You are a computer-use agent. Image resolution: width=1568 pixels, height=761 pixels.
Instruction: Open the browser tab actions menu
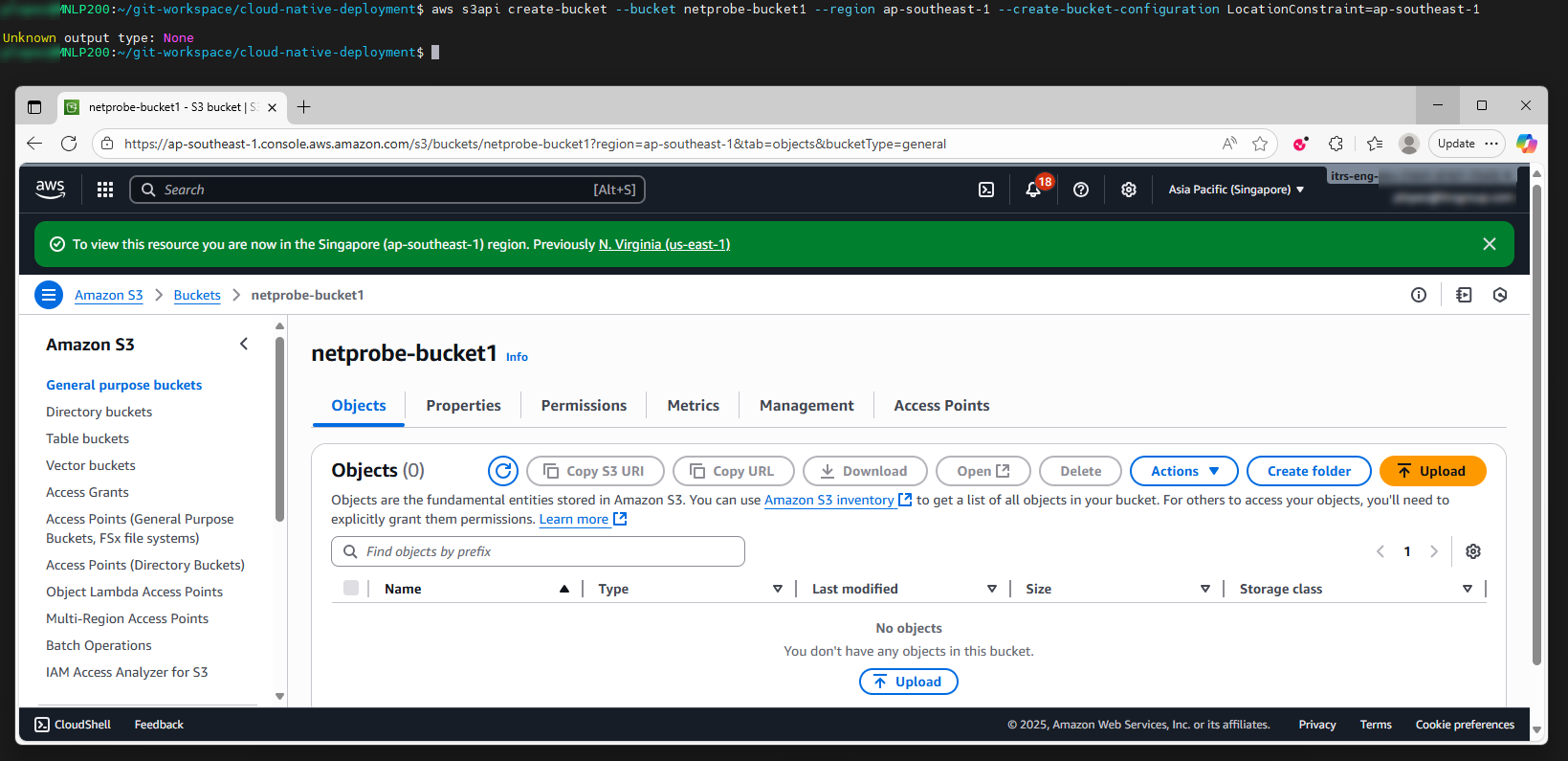pyautogui.click(x=34, y=107)
